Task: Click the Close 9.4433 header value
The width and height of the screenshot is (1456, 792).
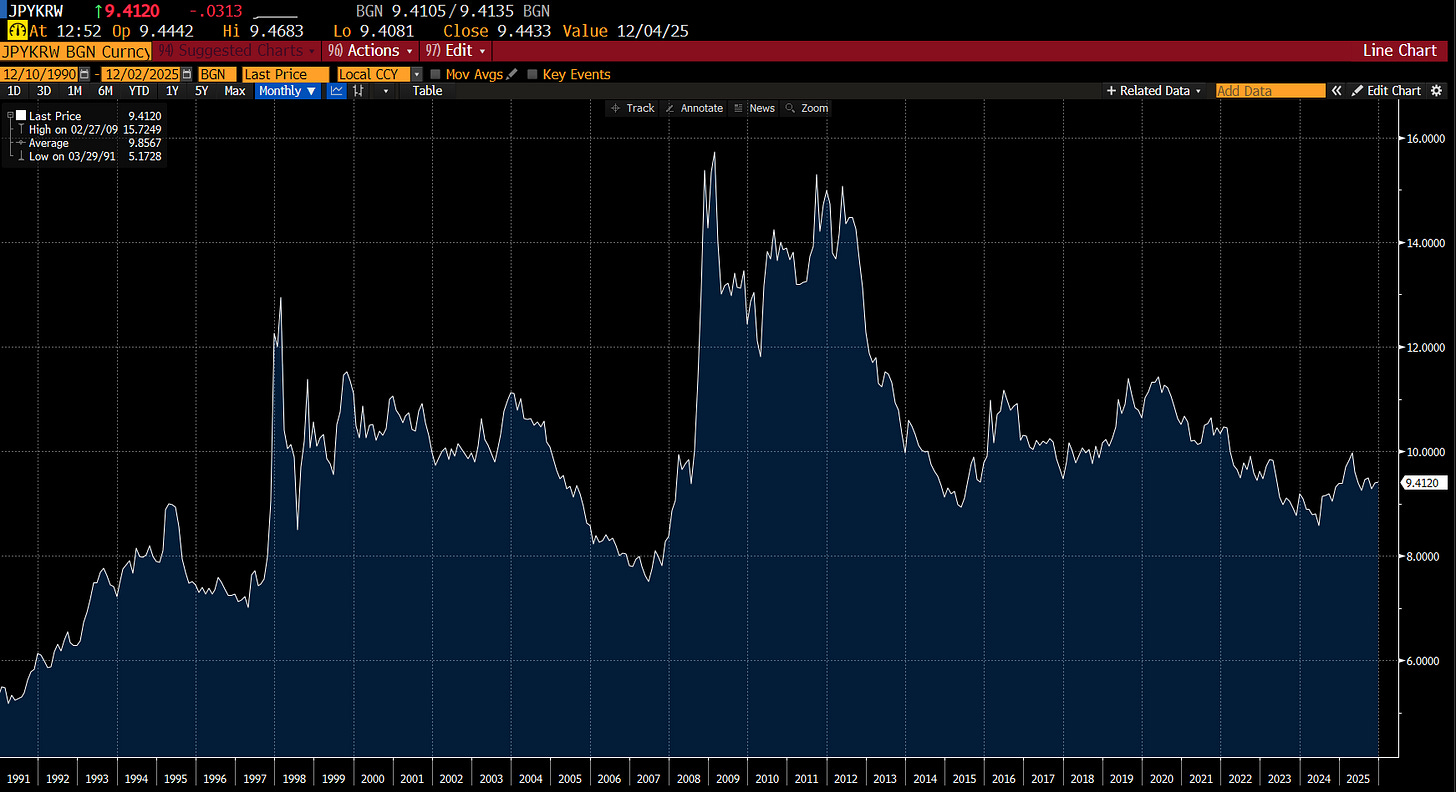Action: pyautogui.click(x=499, y=31)
